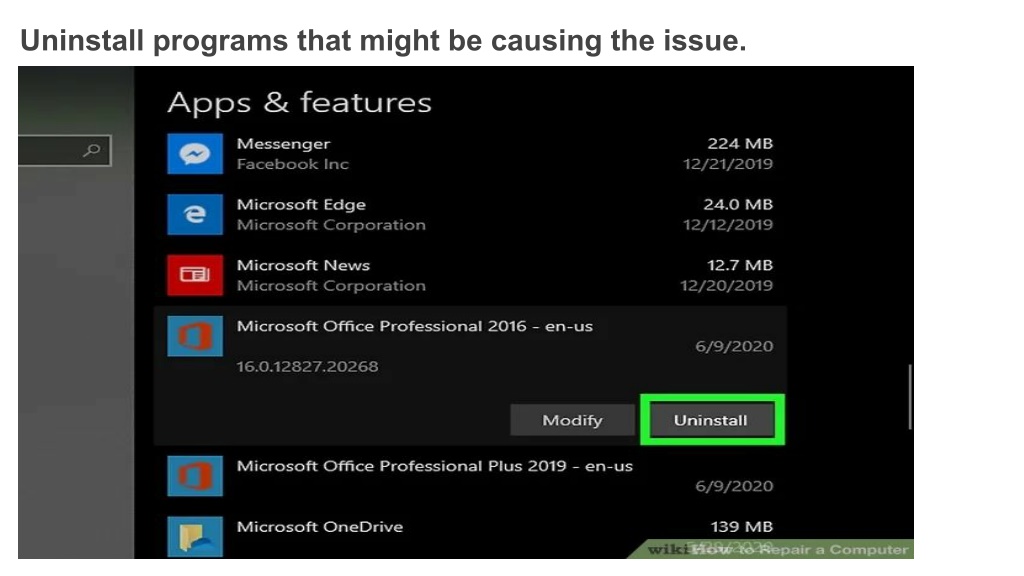
Task: Uninstall Microsoft Office Professional 2016
Action: coord(712,420)
